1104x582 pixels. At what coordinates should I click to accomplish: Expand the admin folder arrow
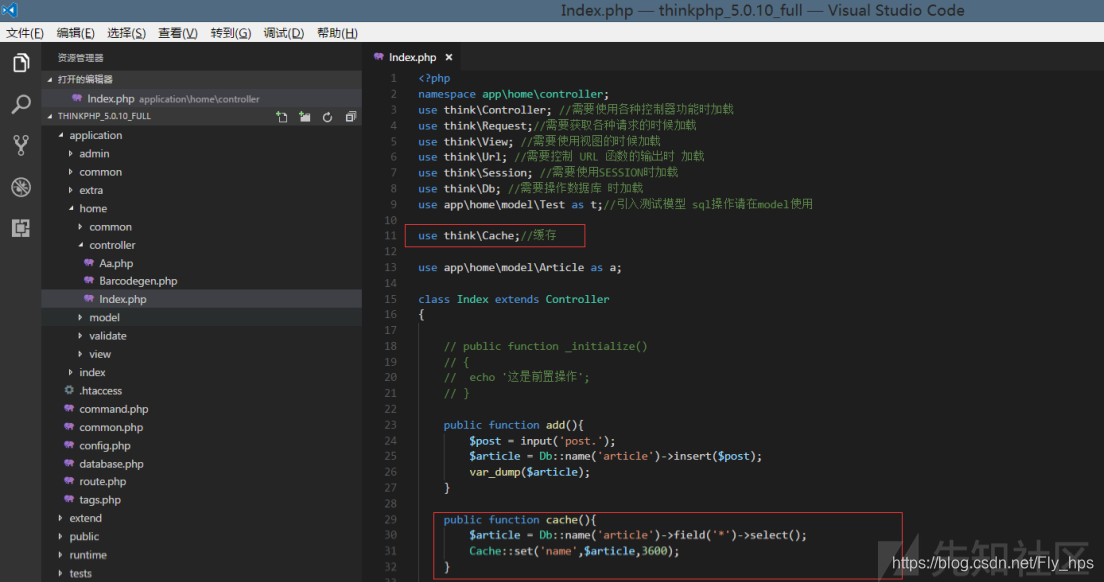click(70, 153)
